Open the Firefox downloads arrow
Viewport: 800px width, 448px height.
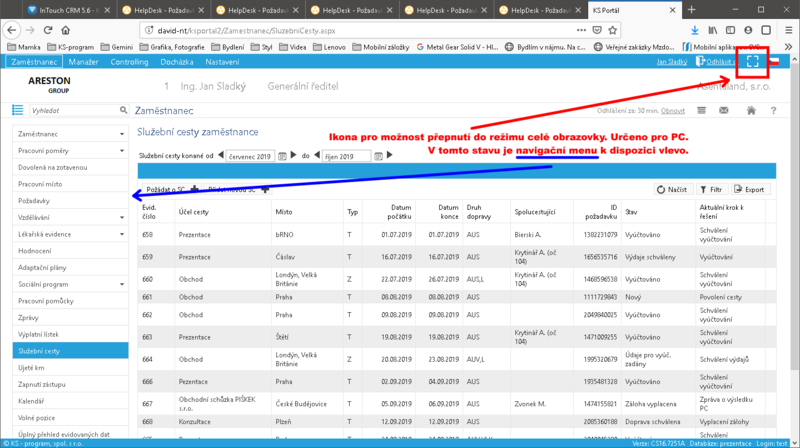point(694,30)
